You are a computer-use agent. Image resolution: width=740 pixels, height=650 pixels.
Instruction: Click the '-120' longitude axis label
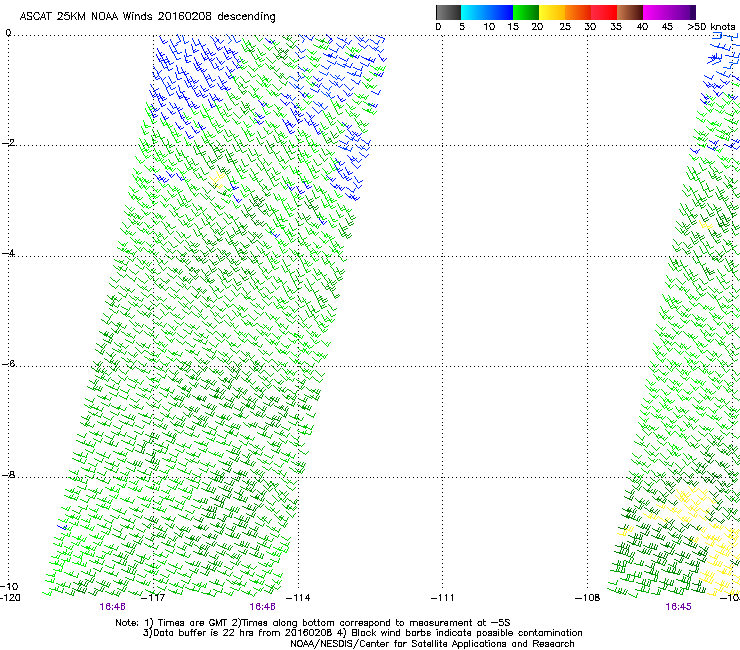point(10,598)
